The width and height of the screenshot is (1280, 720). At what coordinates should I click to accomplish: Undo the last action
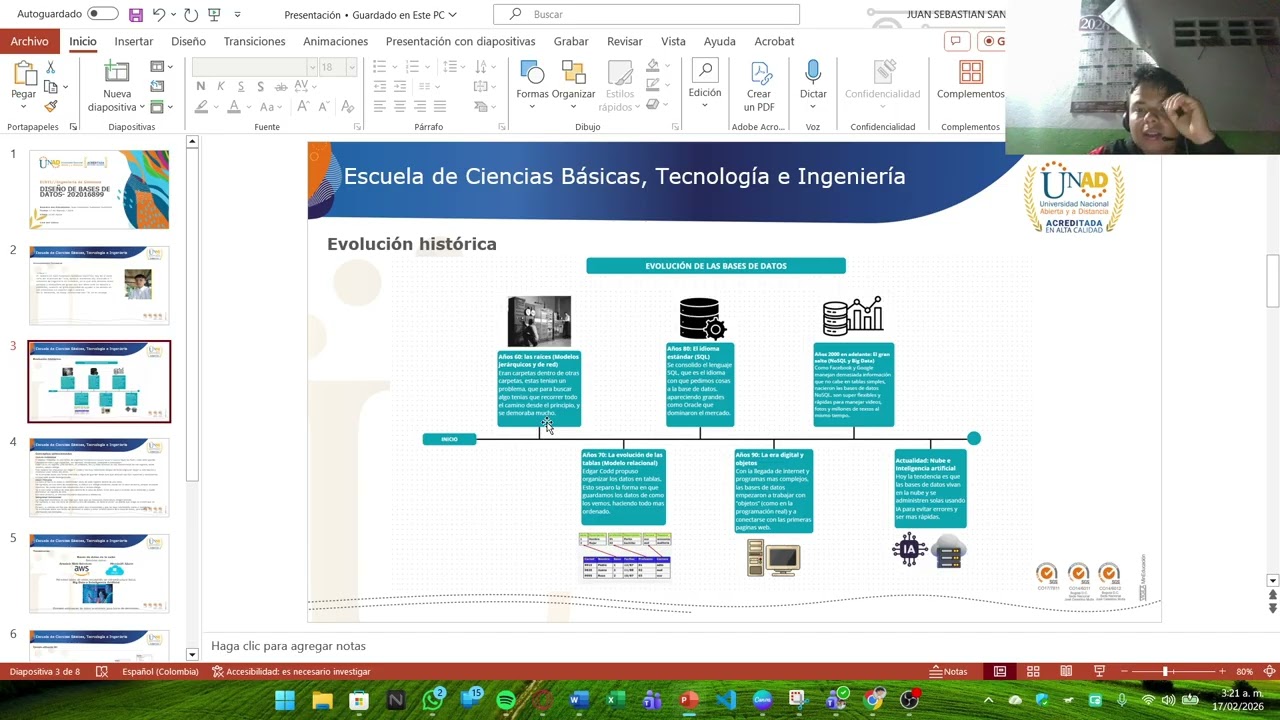(x=159, y=15)
